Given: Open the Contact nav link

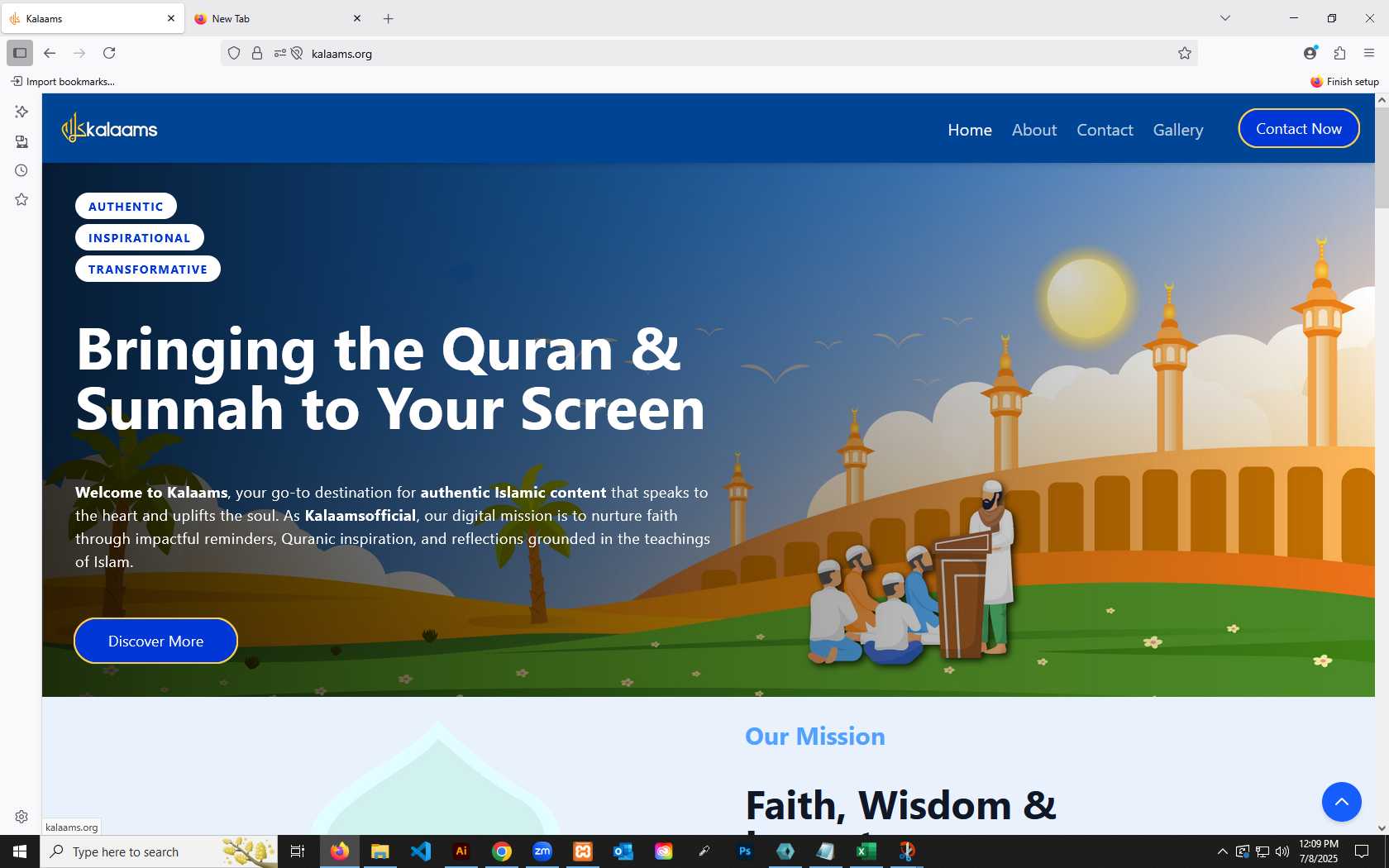Looking at the screenshot, I should click(1105, 130).
